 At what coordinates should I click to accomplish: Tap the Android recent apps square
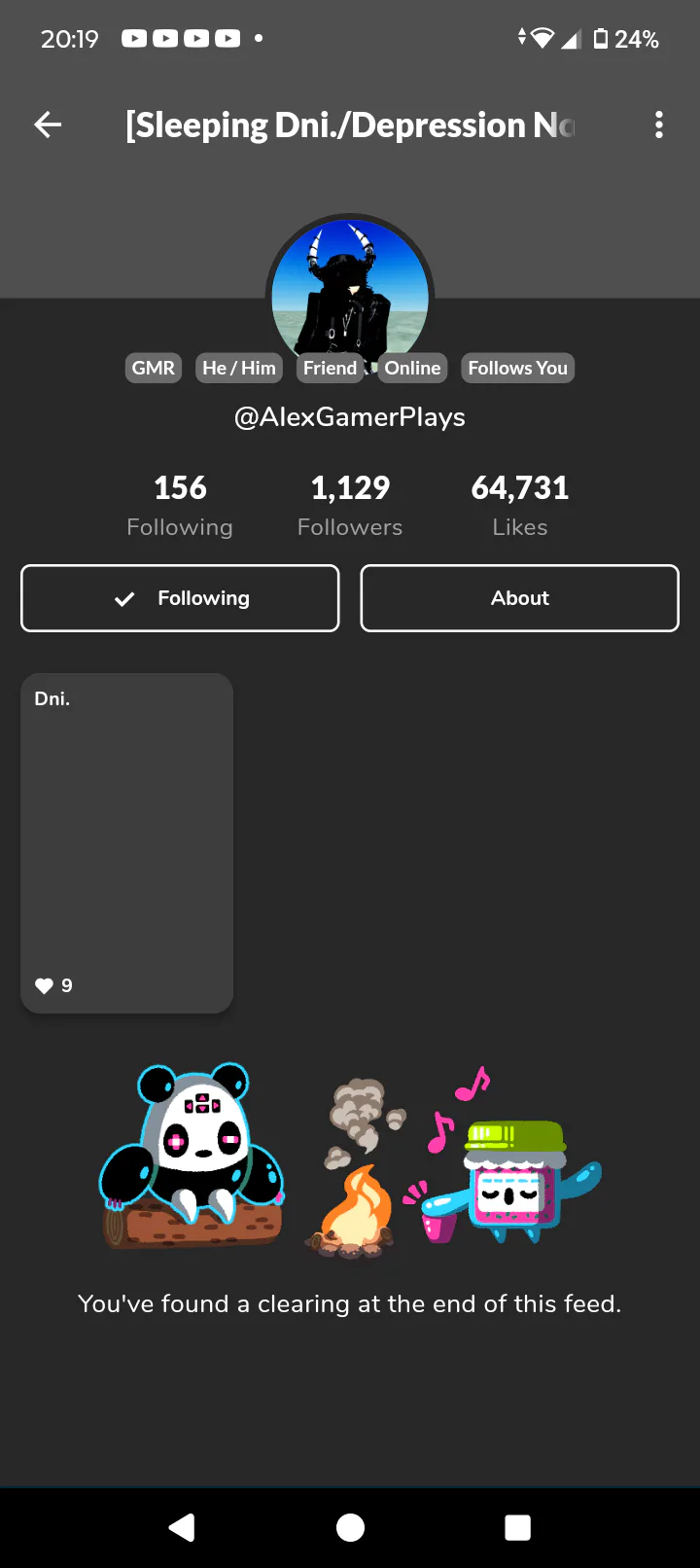click(x=518, y=1527)
